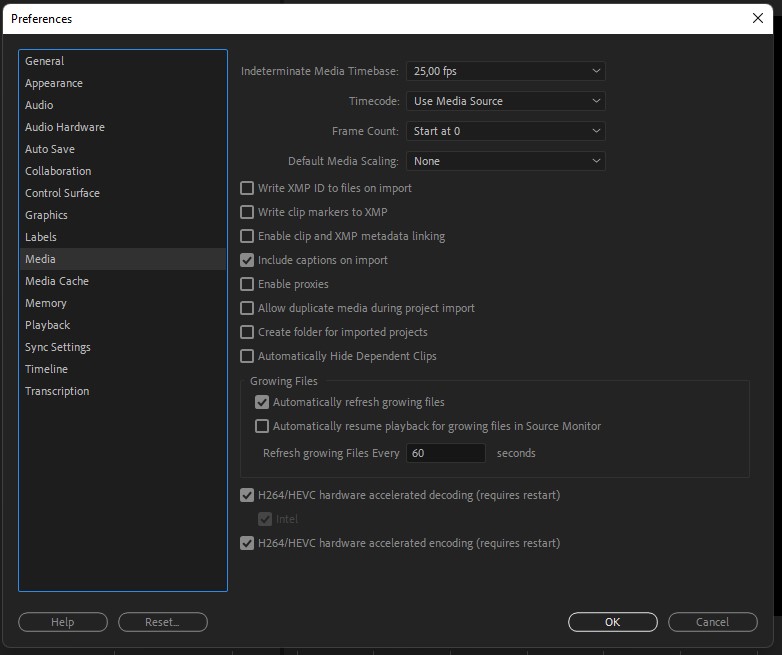Select the Appearance category
The width and height of the screenshot is (782, 655).
(x=122, y=83)
